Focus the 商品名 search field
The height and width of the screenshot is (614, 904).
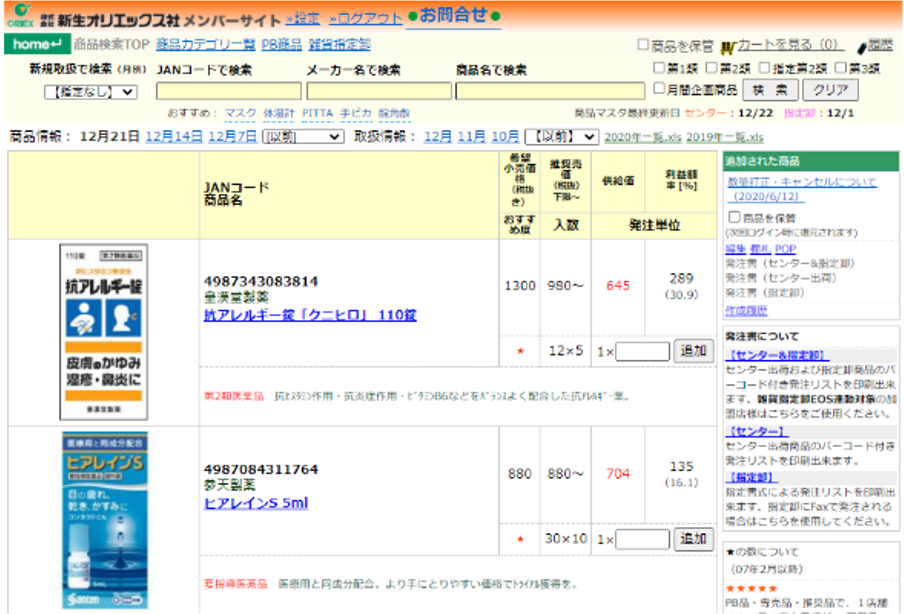tap(550, 91)
